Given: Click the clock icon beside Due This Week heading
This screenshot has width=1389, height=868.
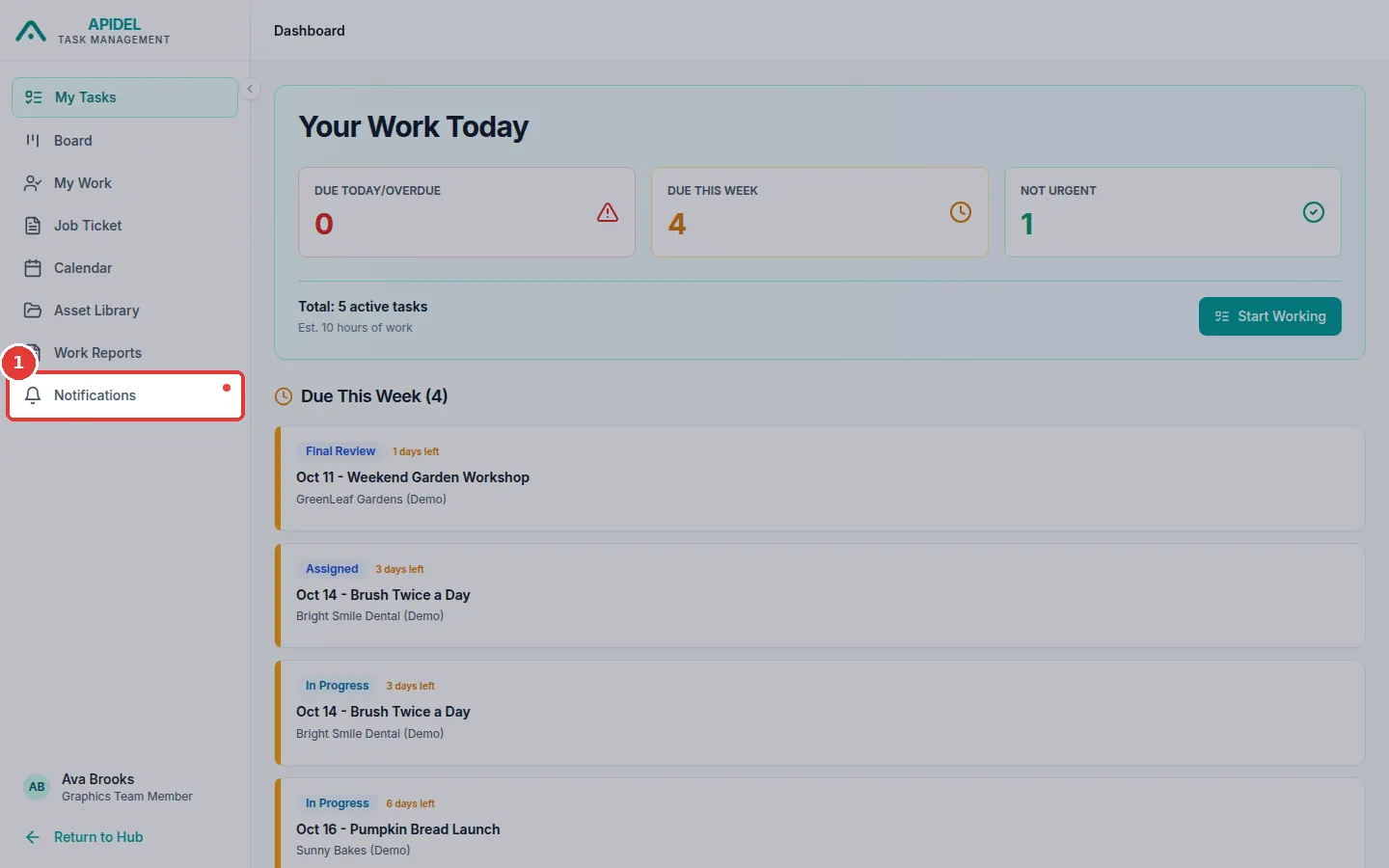Looking at the screenshot, I should tap(284, 396).
